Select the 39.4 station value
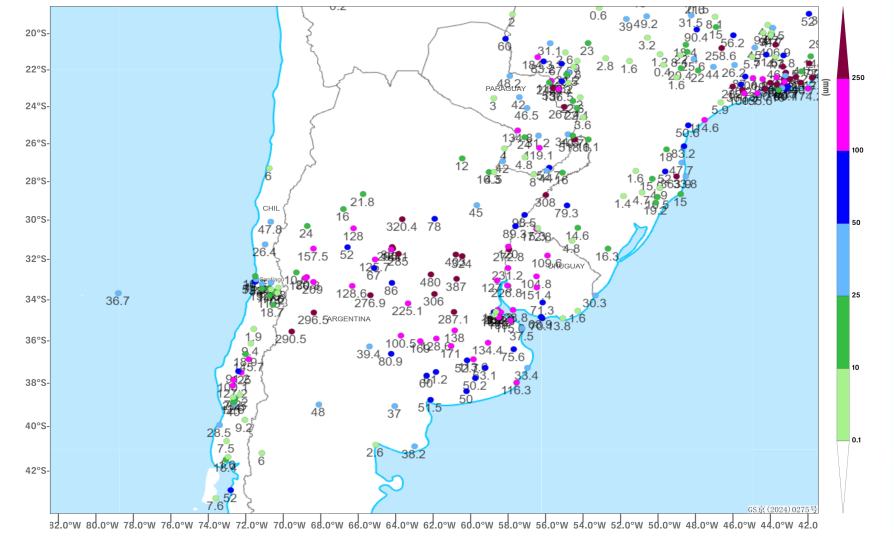Image resolution: width=894 pixels, height=543 pixels. [368, 355]
